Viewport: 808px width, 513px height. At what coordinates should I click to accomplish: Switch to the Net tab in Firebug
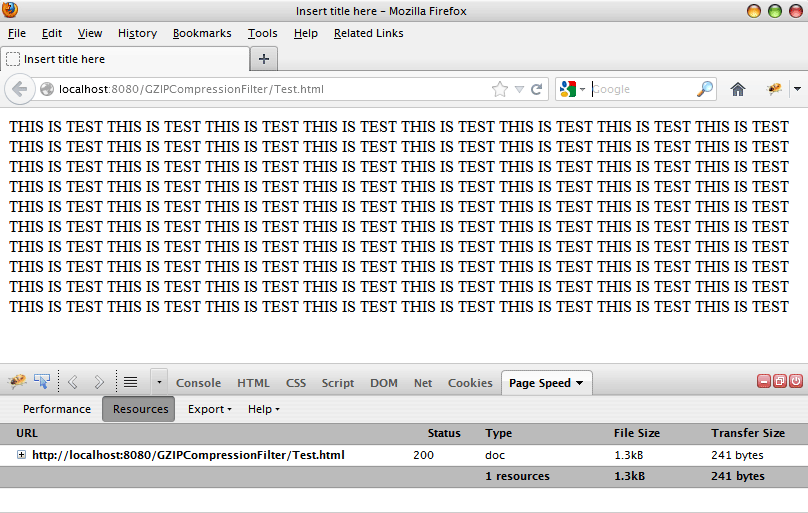pos(423,383)
